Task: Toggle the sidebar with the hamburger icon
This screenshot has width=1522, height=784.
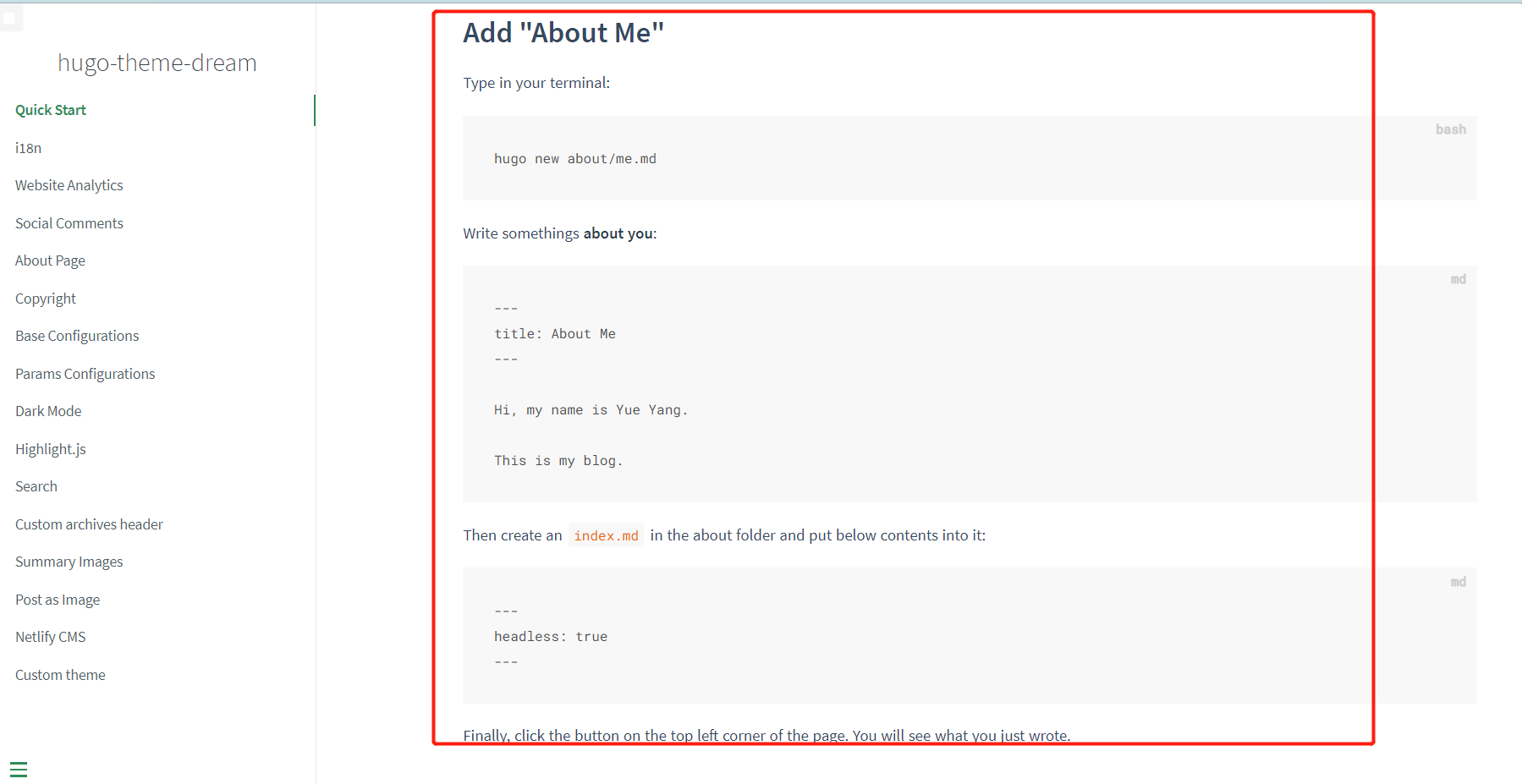Action: coord(19,770)
